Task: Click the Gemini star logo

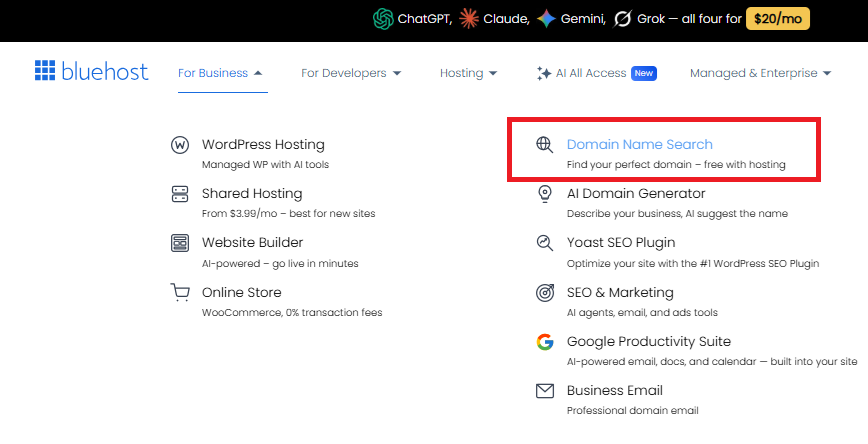Action: click(x=546, y=19)
